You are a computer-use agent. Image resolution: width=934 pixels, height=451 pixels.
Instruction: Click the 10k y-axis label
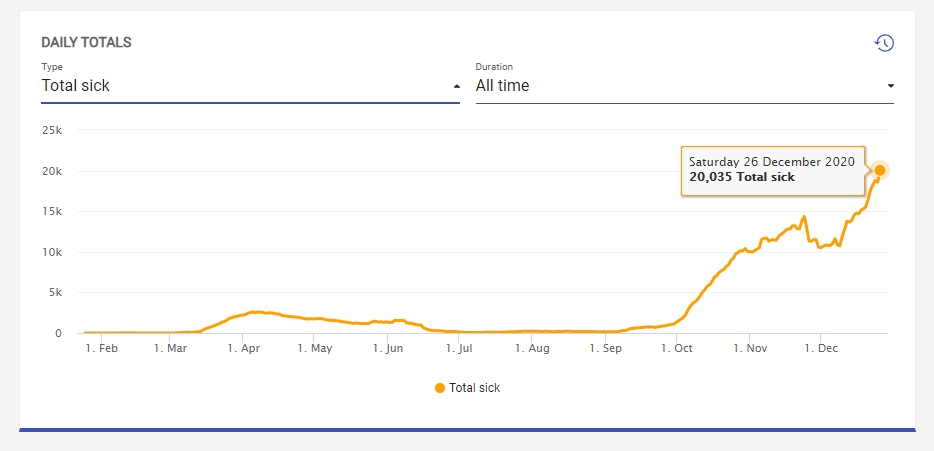(51, 252)
